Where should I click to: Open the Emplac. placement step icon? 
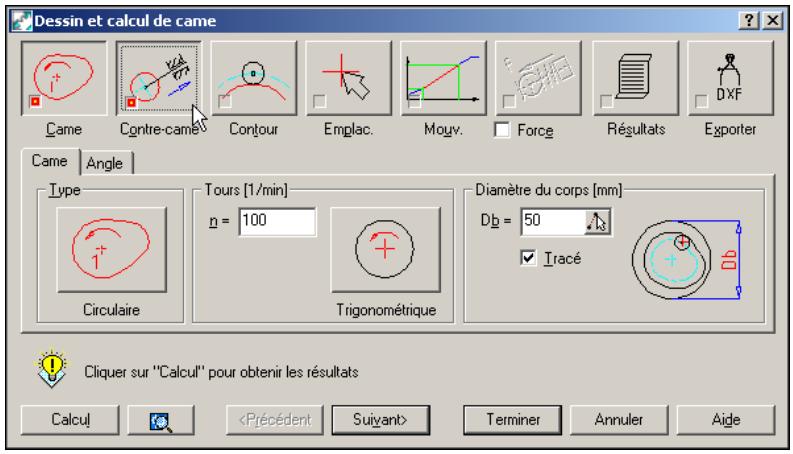pos(348,78)
